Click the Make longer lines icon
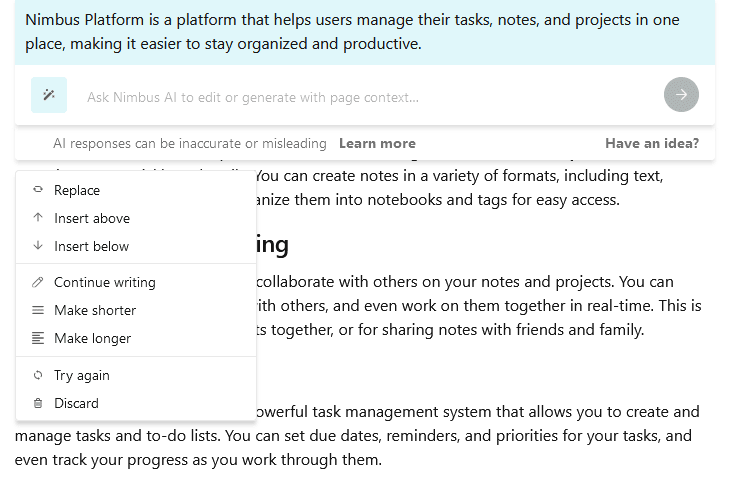734x478 pixels. tap(38, 338)
